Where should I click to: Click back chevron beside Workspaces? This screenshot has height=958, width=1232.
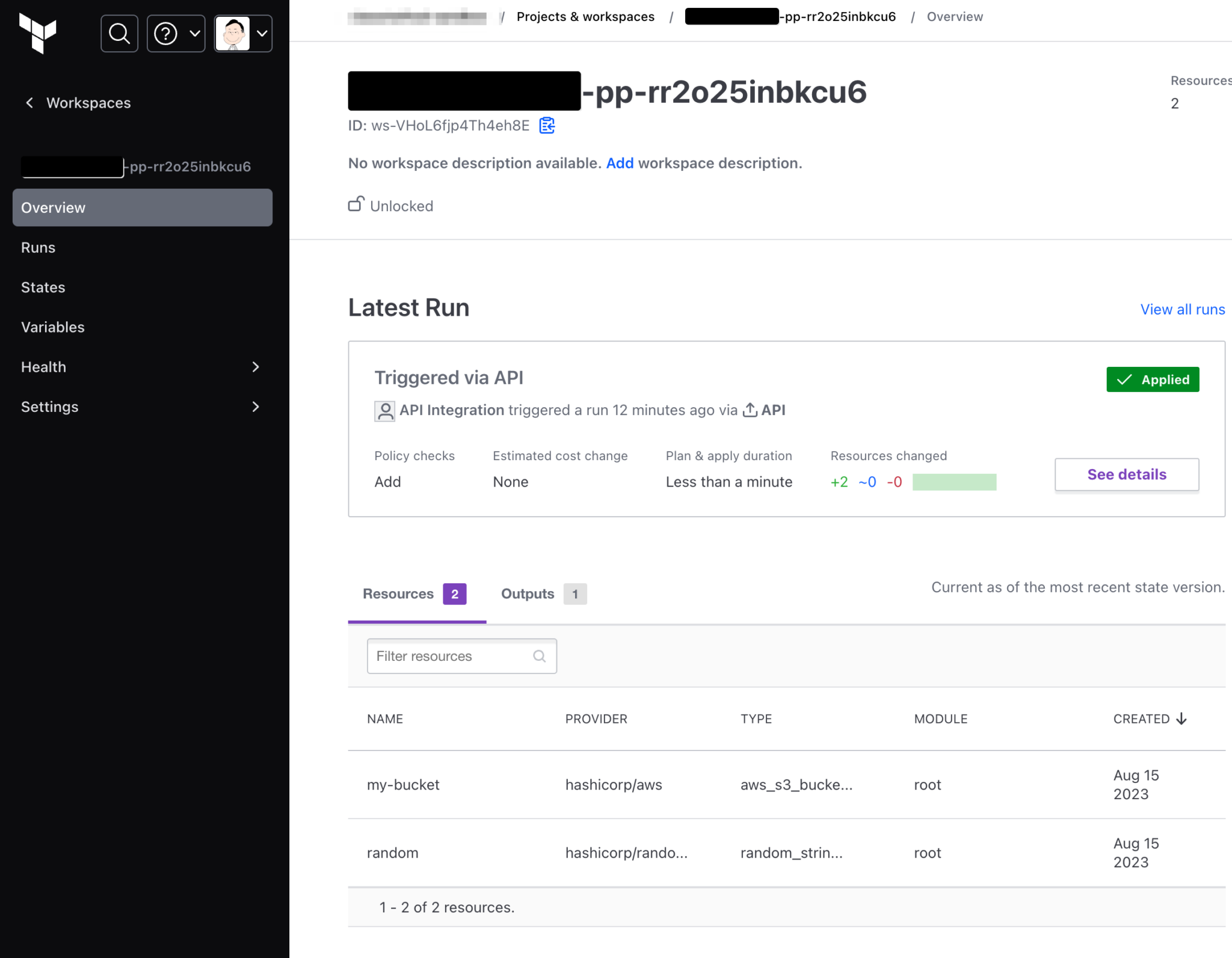(29, 103)
